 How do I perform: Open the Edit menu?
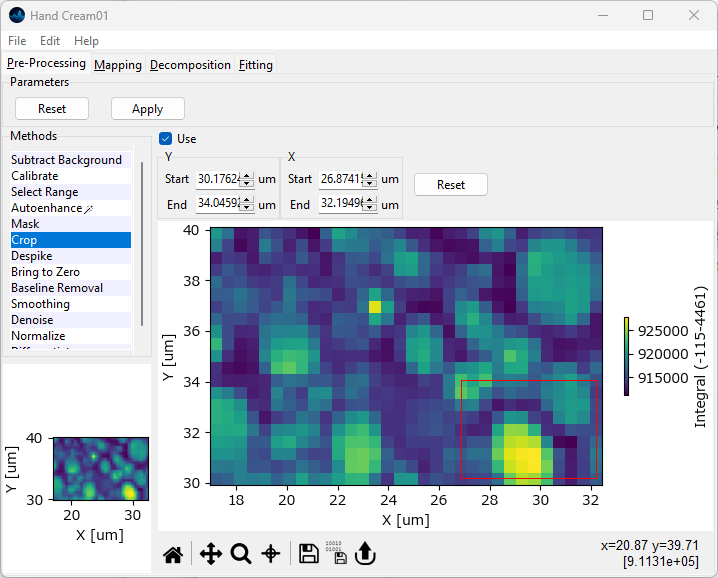click(x=50, y=41)
